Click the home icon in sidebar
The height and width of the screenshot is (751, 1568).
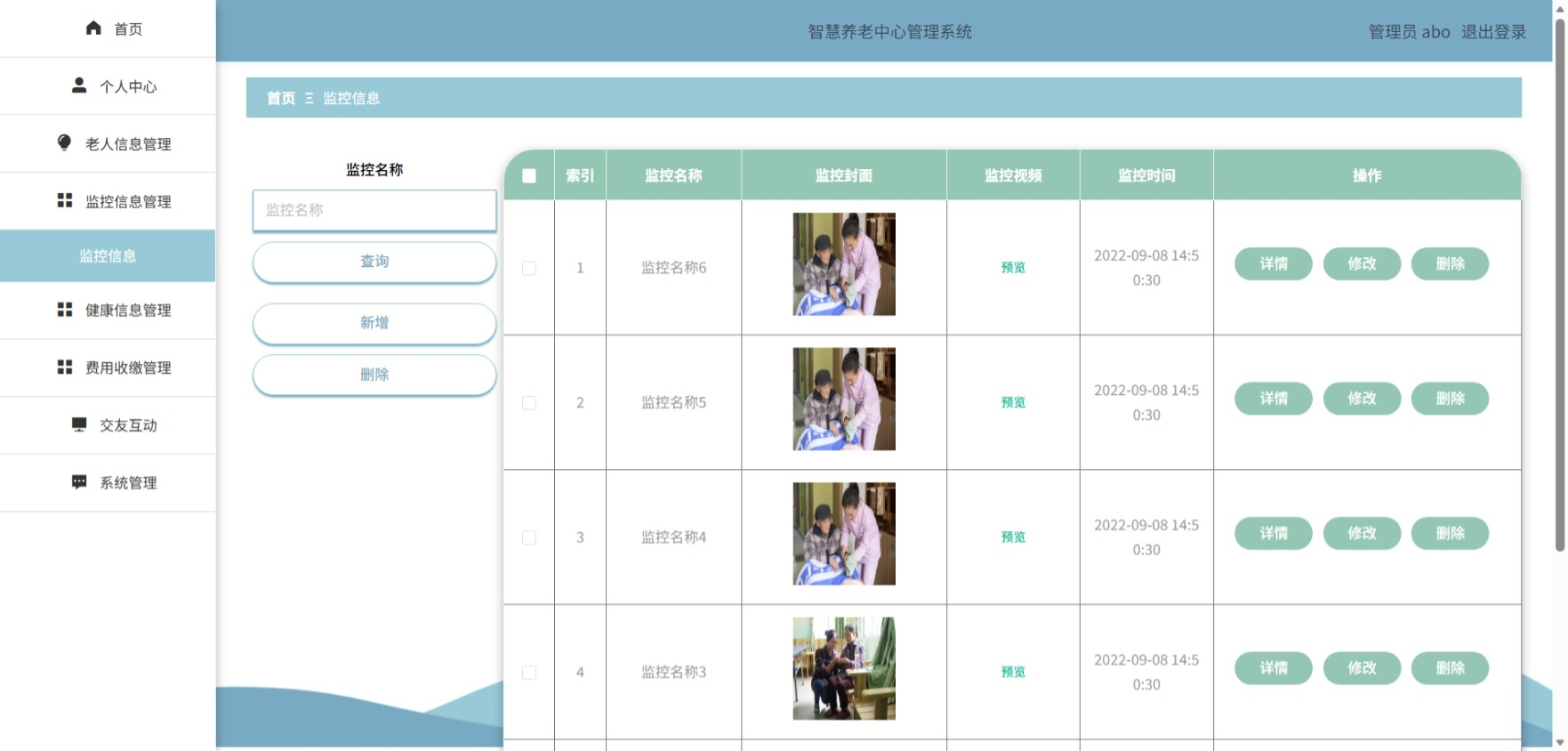click(93, 28)
